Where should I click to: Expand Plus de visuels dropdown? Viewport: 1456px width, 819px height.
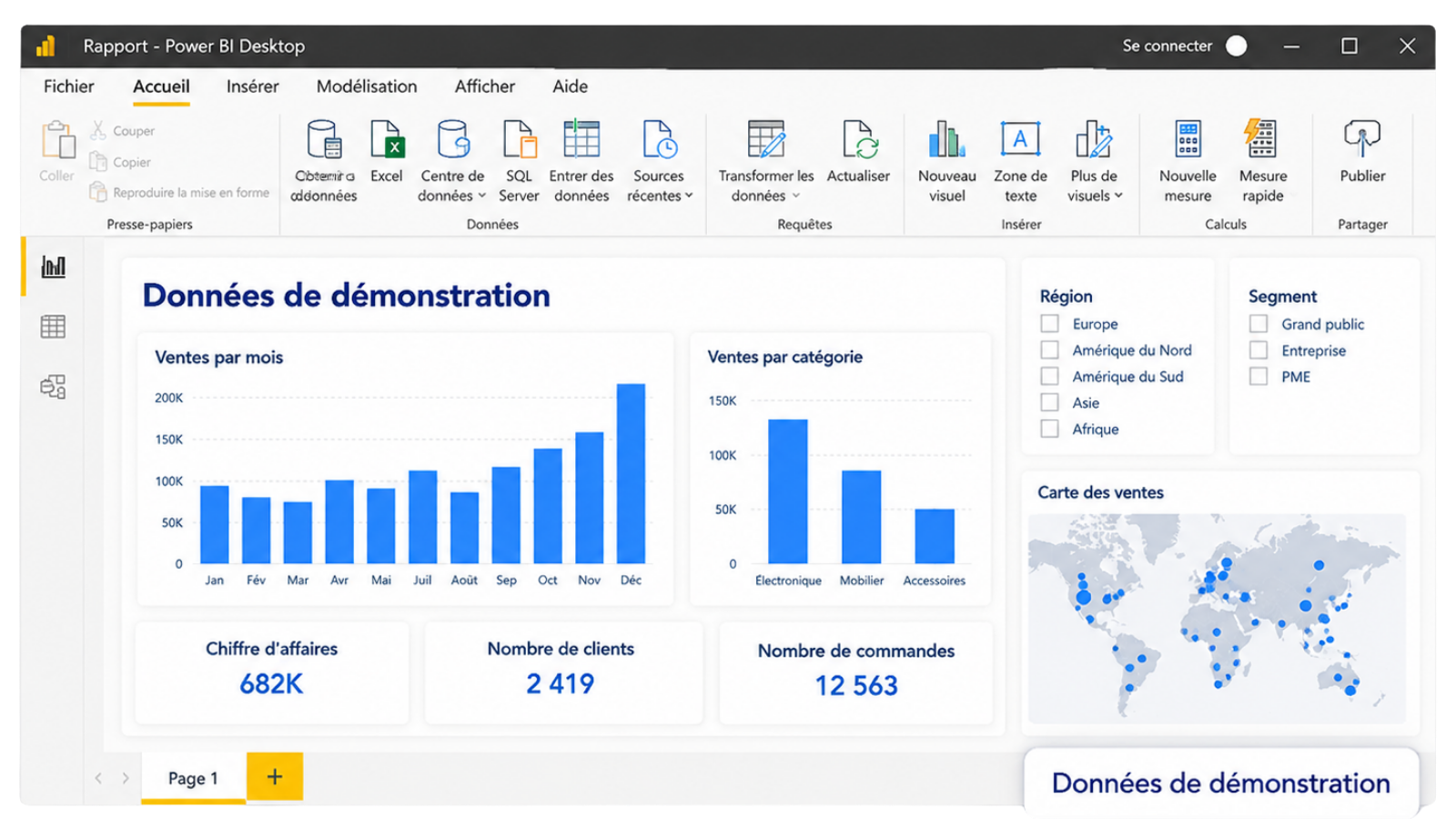pos(1118,196)
